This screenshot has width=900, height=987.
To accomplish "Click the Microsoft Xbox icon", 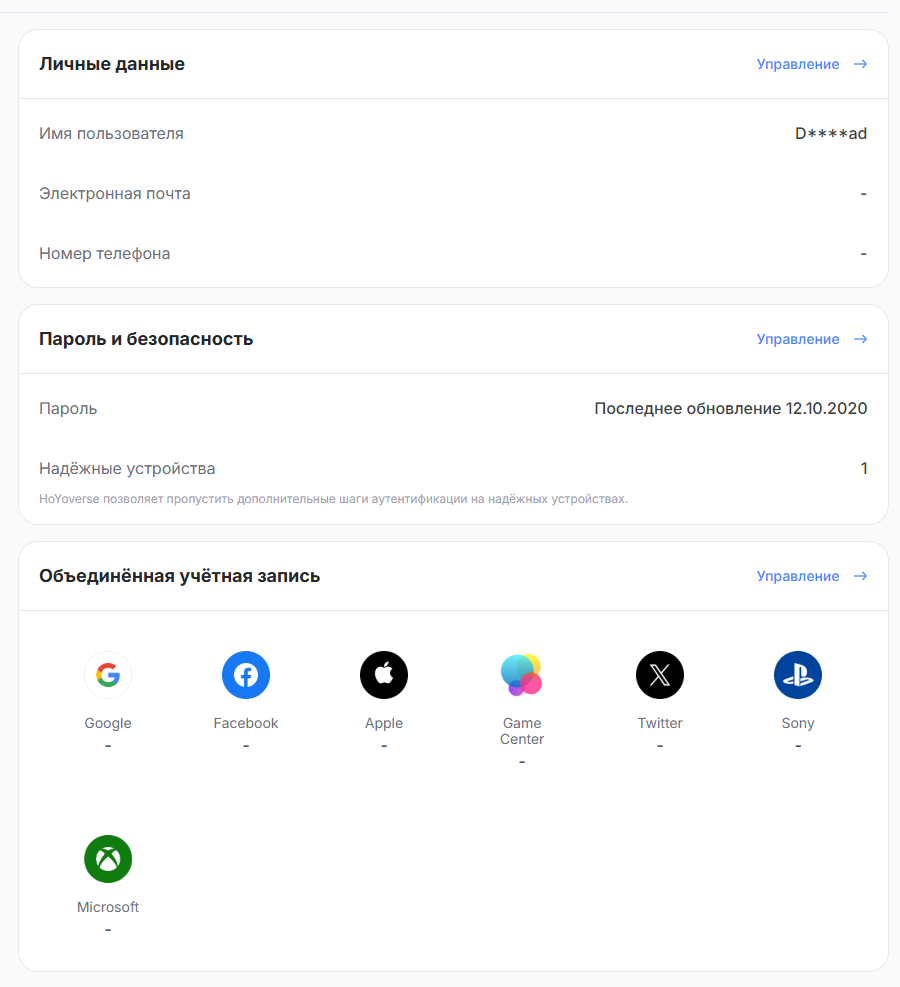I will coord(108,859).
